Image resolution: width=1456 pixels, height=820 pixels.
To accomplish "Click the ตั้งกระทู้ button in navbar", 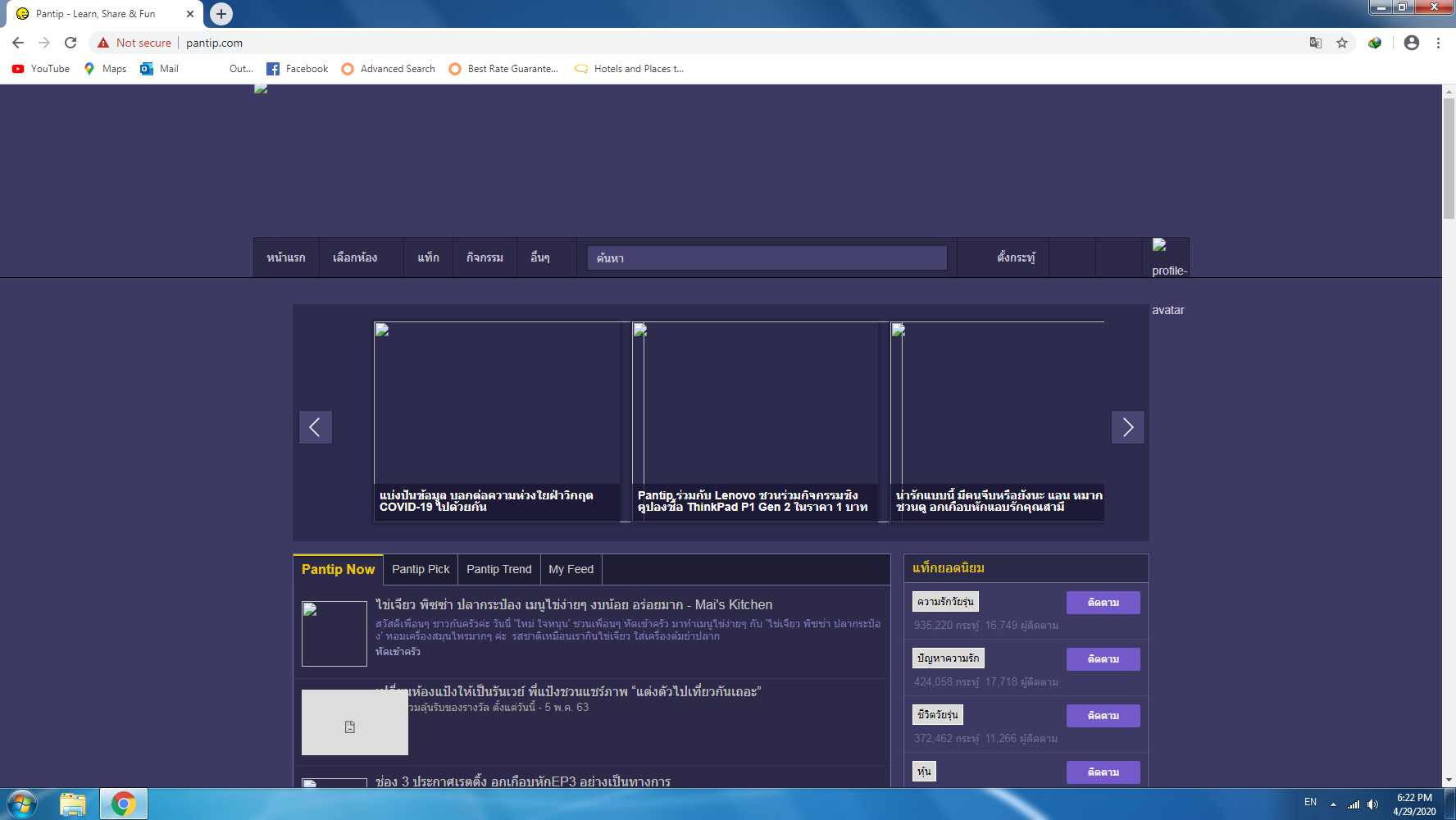I will pos(1016,257).
